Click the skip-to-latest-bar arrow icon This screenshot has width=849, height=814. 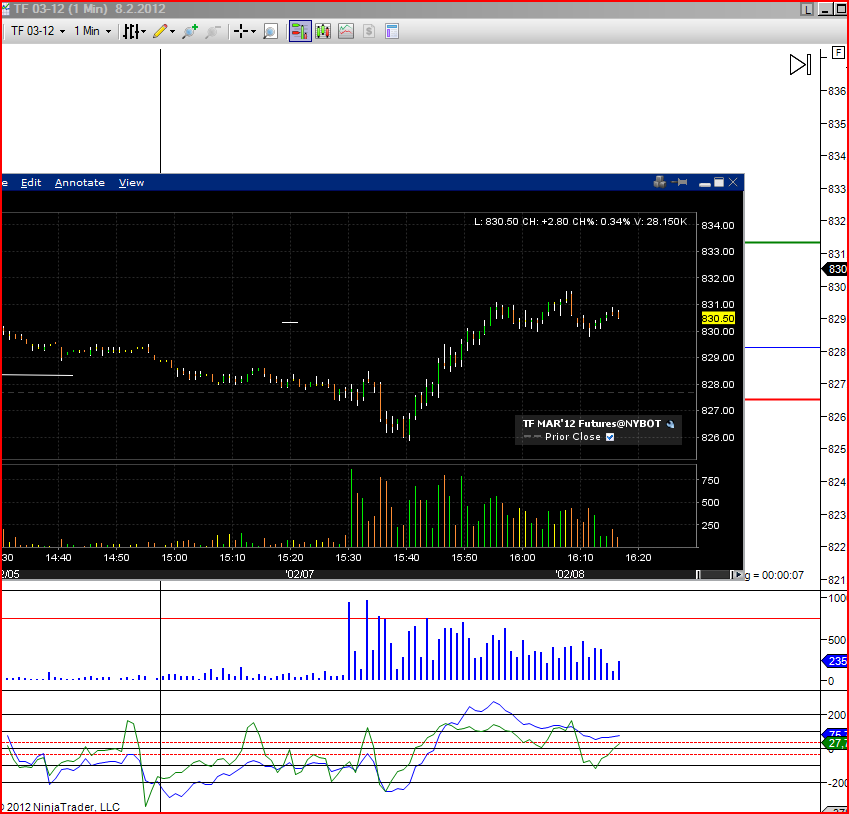pos(800,65)
